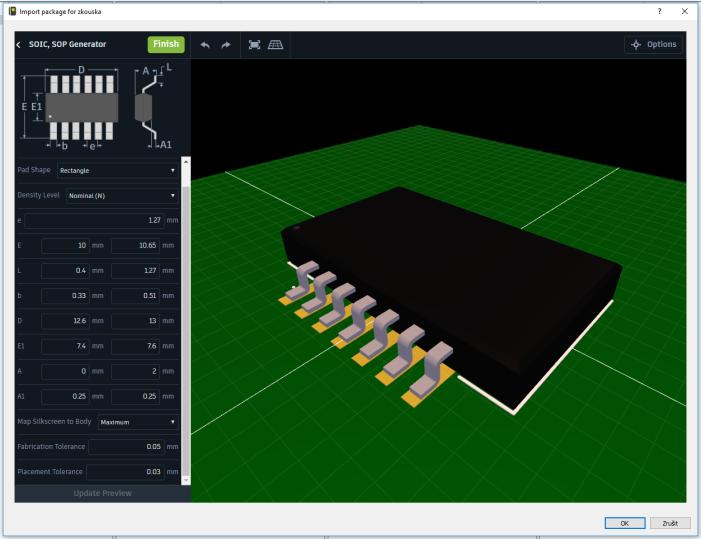701x539 pixels.
Task: Edit the L minimum value 0.4
Action: [x=65, y=270]
